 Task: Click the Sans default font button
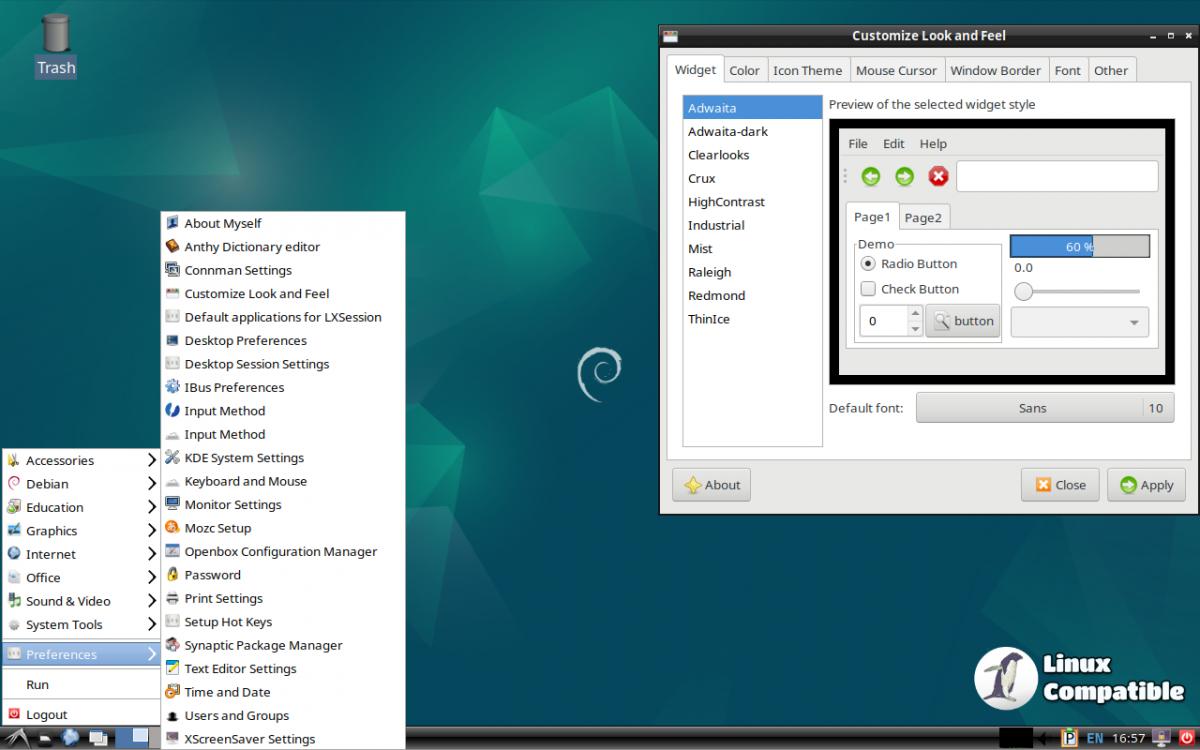[1031, 408]
